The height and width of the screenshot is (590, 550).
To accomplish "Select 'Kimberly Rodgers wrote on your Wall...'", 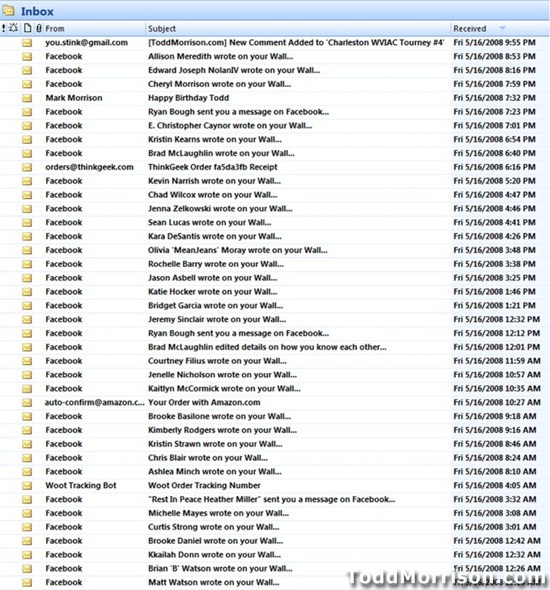I will click(x=222, y=430).
